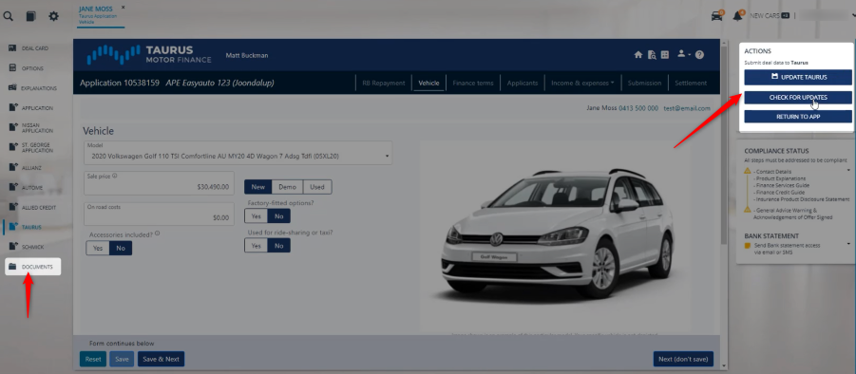The image size is (856, 374).
Task: Click the Contact Details warning triangle icon
Action: point(747,171)
